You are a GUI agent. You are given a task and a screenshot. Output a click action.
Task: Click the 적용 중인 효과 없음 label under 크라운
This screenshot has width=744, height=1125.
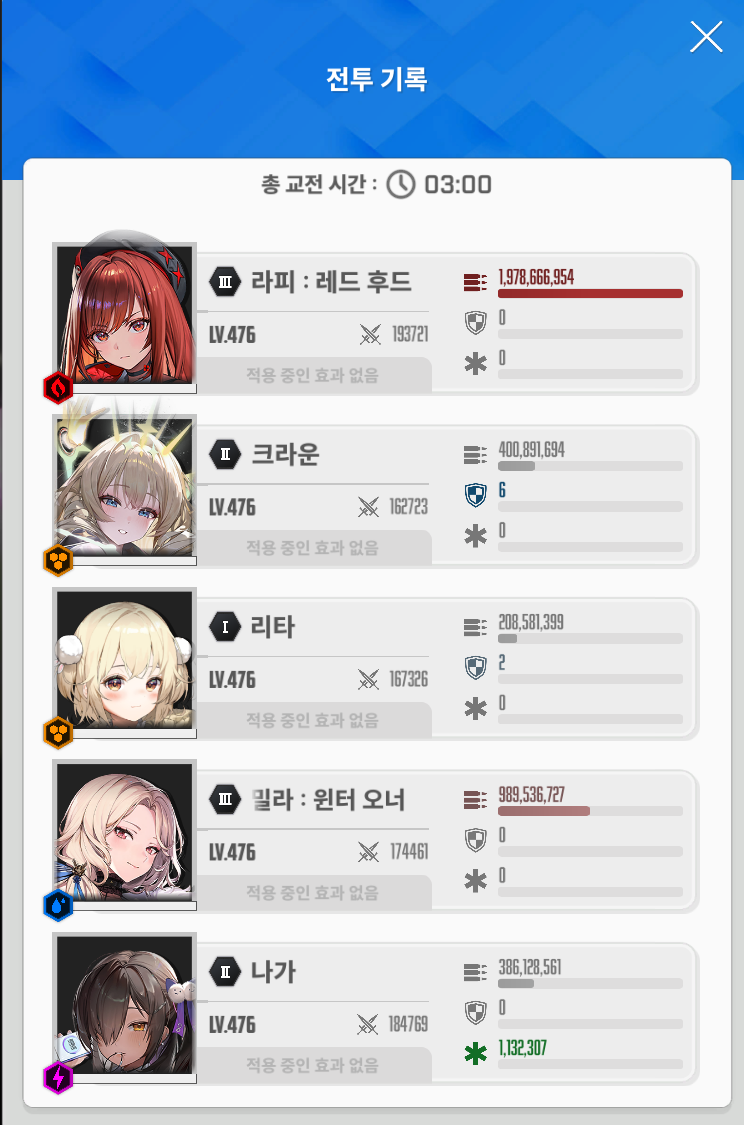pos(313,547)
